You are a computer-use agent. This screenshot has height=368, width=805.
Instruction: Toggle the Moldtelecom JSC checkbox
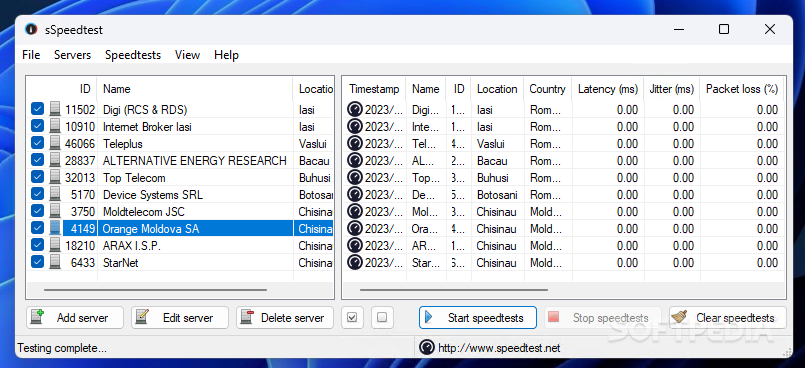(x=37, y=211)
